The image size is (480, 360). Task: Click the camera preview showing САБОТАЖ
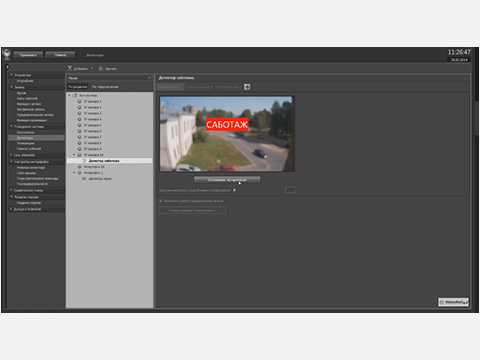point(227,134)
